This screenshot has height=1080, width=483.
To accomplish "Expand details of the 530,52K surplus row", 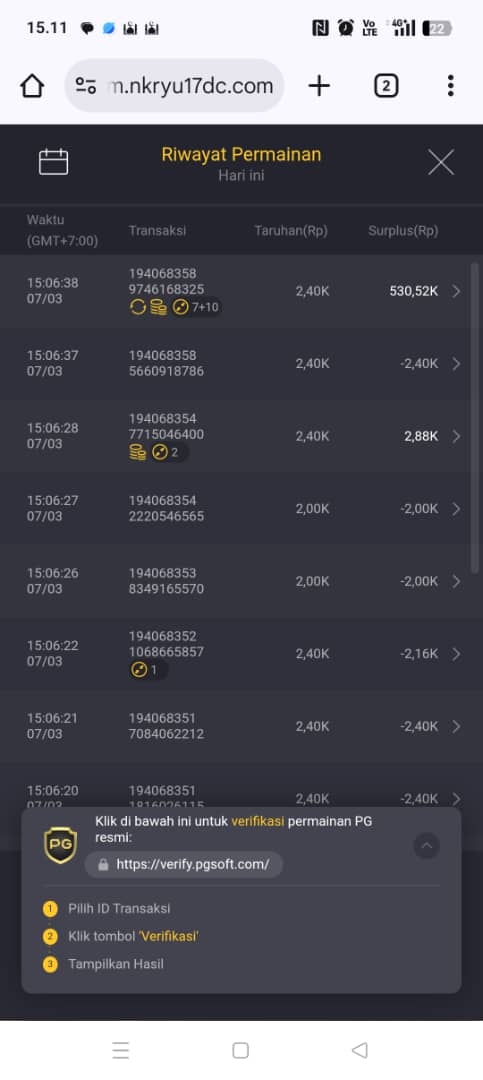I will [x=456, y=291].
